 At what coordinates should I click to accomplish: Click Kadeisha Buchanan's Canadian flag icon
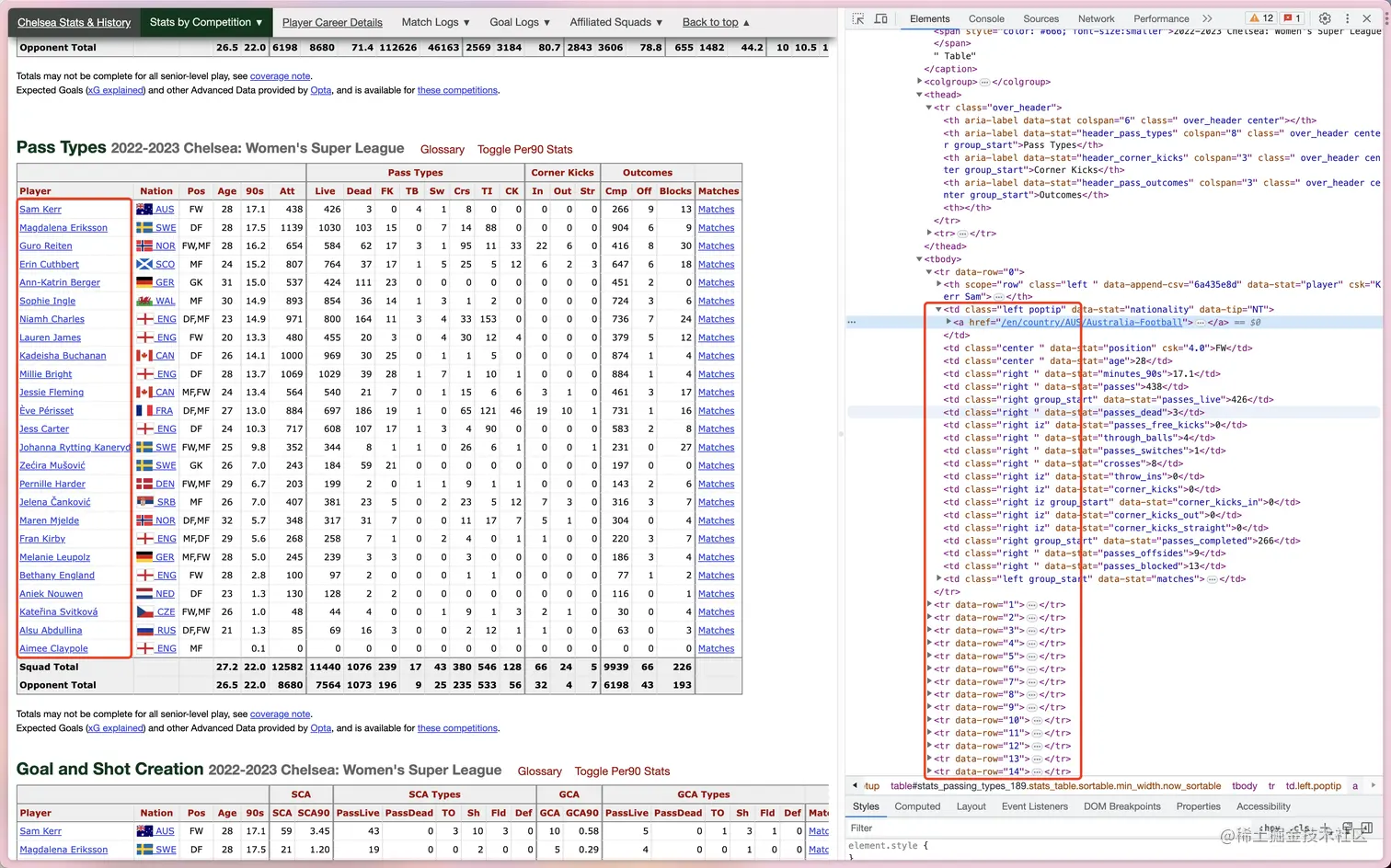tap(144, 356)
